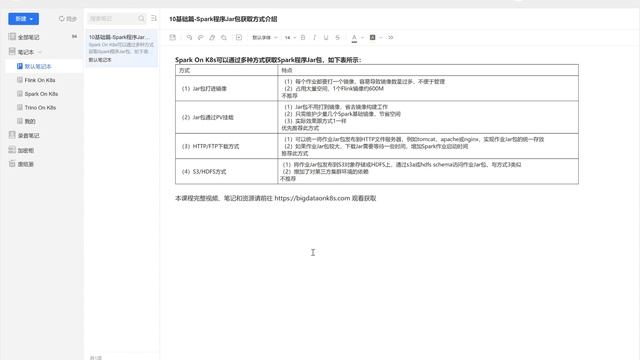Select the eraser clear-format icon
Screen dimensions: 640x360
pyautogui.click(x=212, y=38)
